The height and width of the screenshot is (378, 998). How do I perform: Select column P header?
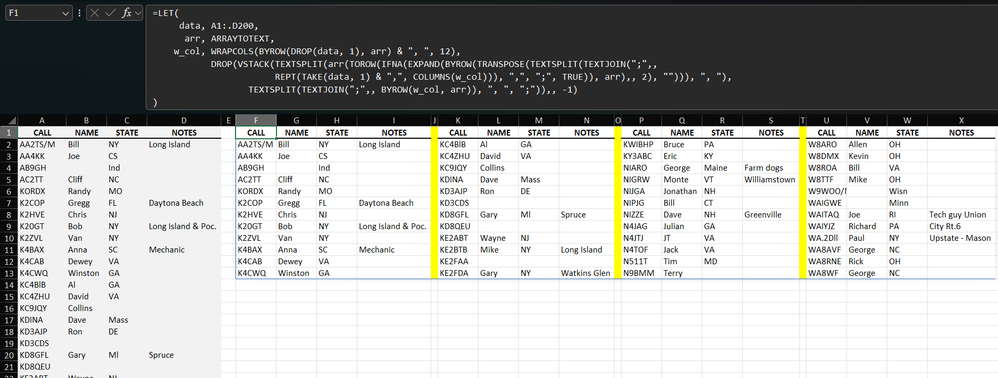pyautogui.click(x=642, y=120)
